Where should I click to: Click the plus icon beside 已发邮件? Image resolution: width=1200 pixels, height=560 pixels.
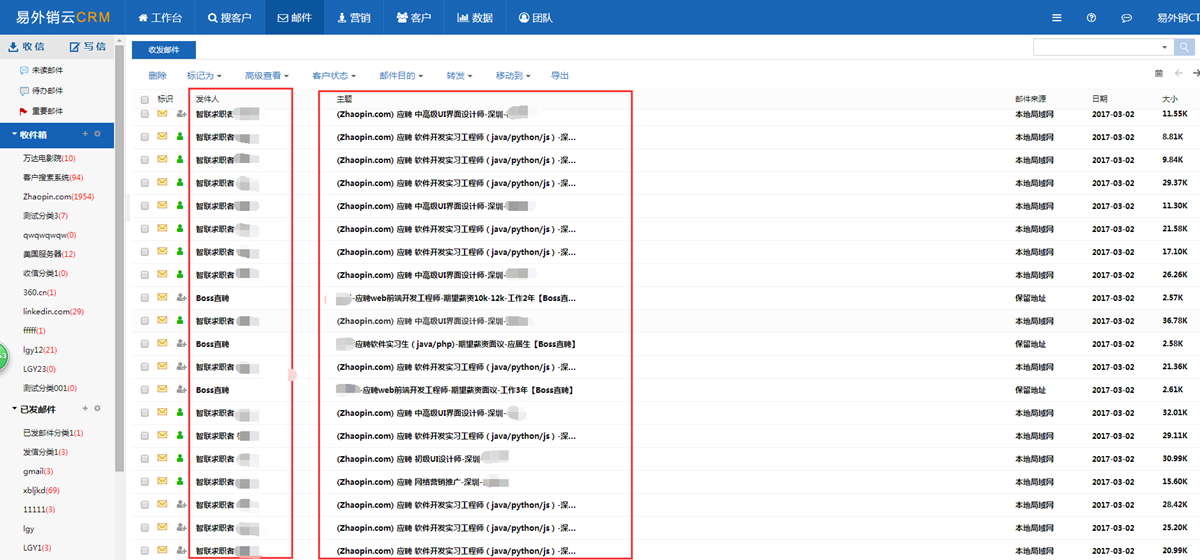(84, 408)
